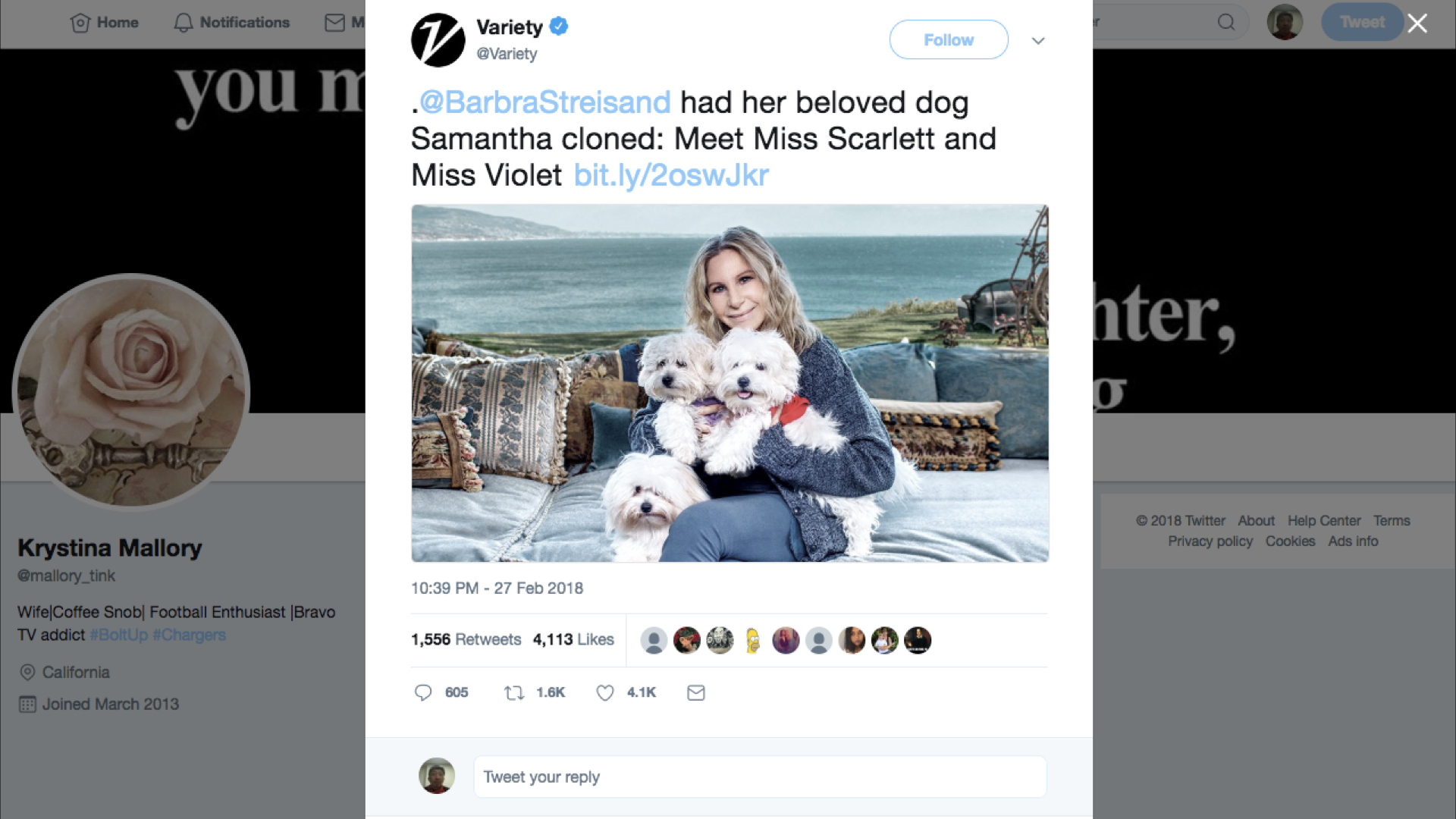Click the Tweet your reply field

760,777
